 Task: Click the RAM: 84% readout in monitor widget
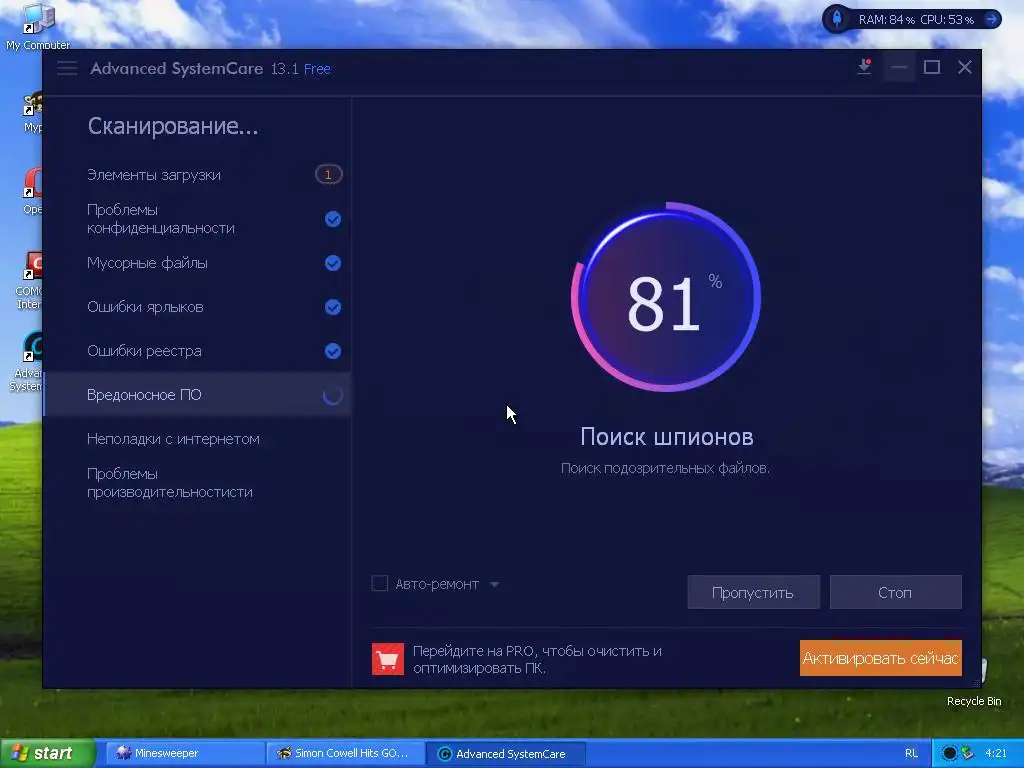(x=886, y=20)
